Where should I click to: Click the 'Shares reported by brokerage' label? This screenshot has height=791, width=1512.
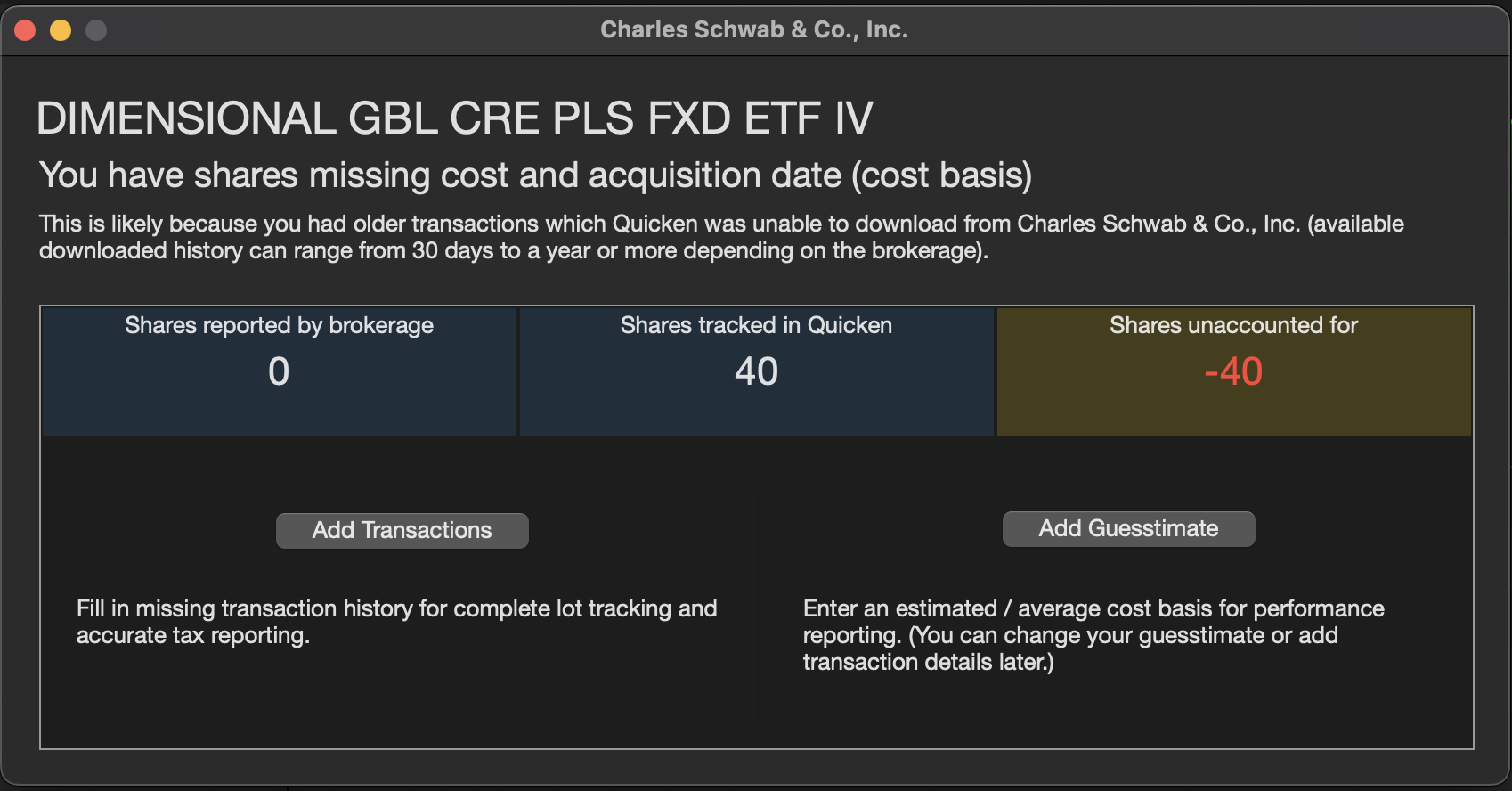(279, 325)
